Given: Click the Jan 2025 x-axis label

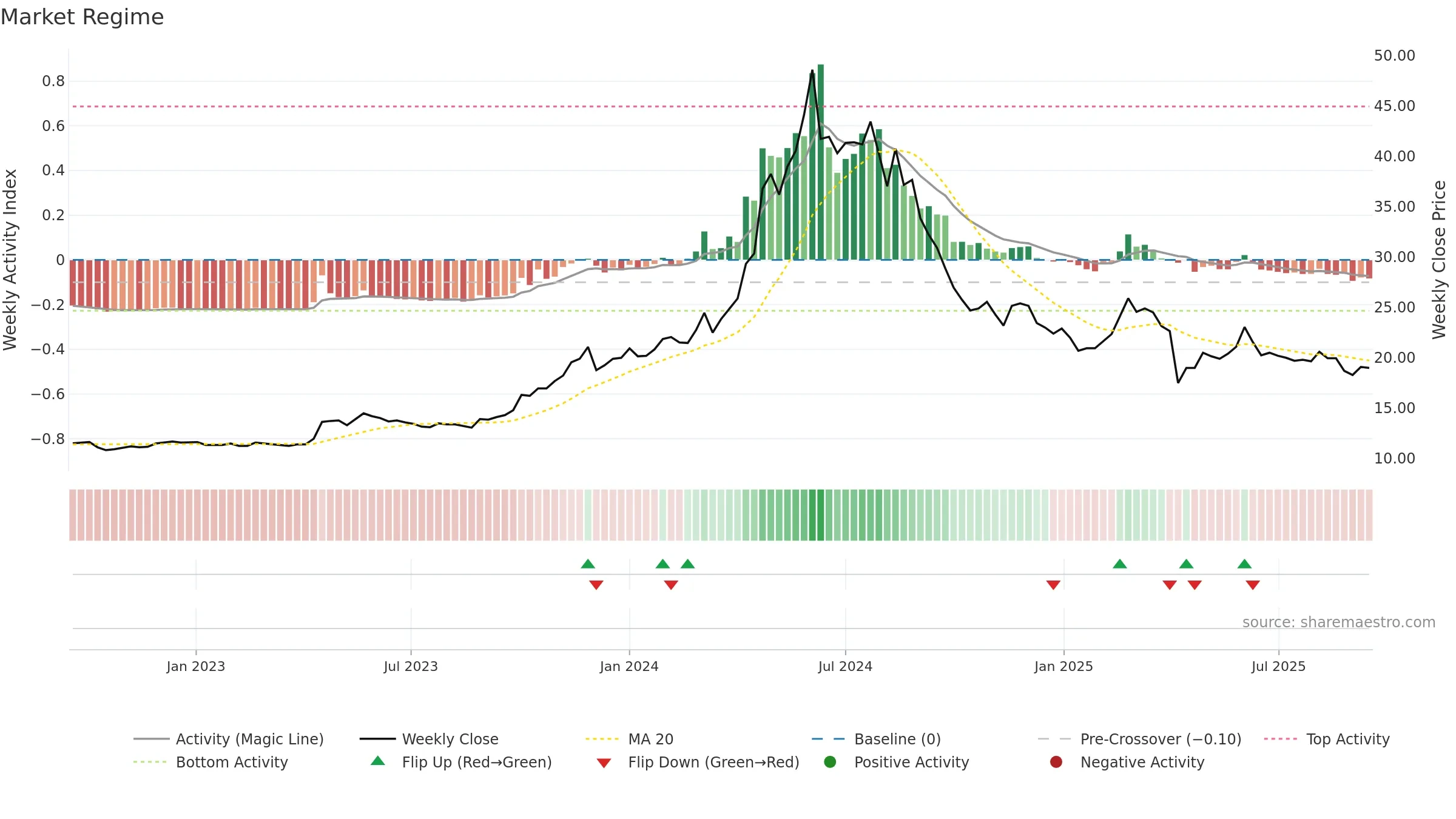Looking at the screenshot, I should [1063, 666].
